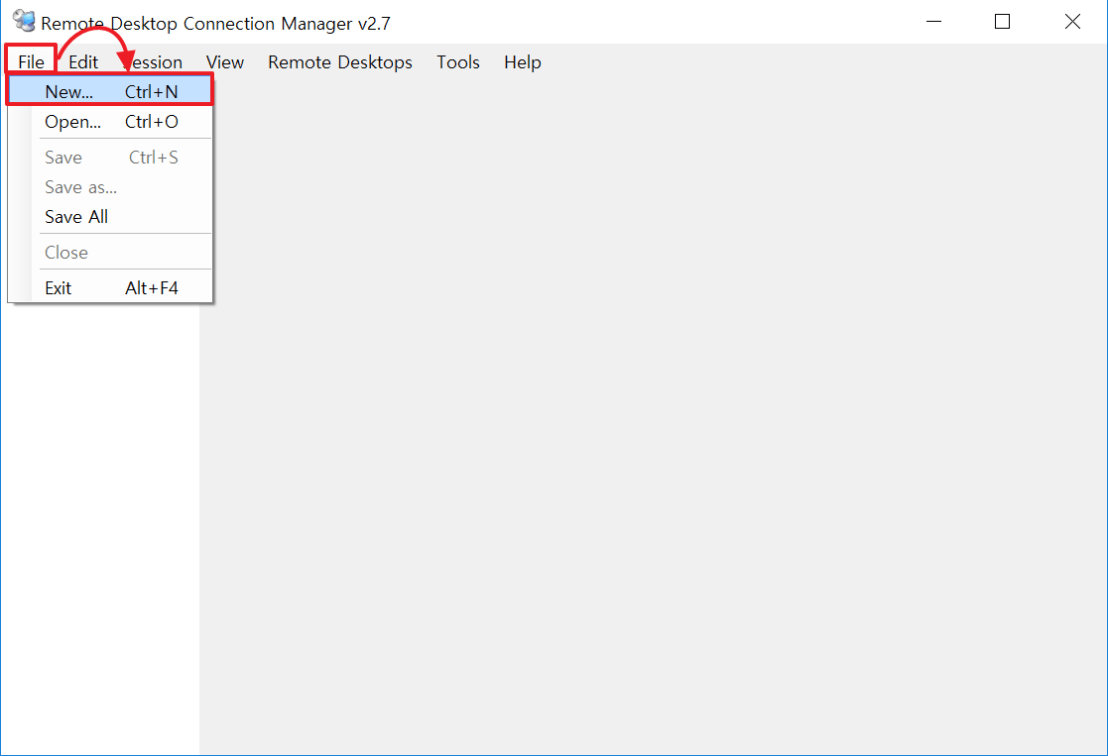
Task: Choose Save All from the menu
Action: [77, 217]
